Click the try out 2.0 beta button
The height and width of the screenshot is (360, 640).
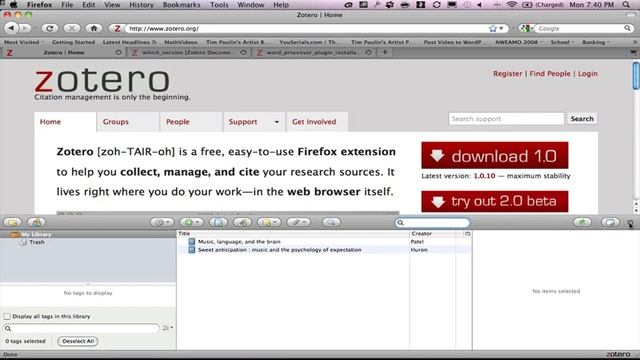point(495,201)
